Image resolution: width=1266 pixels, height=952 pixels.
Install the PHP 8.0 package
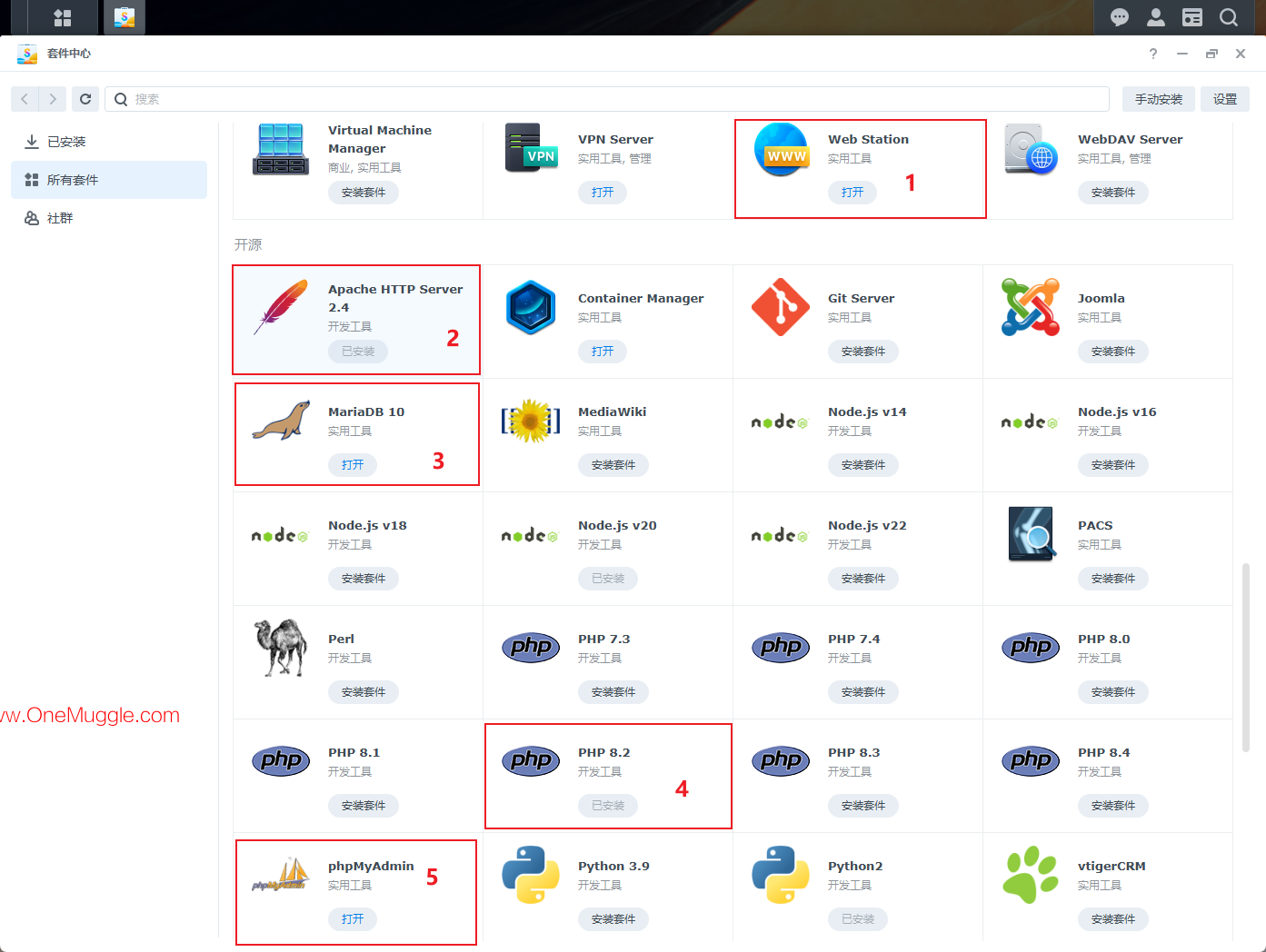[x=1113, y=692]
